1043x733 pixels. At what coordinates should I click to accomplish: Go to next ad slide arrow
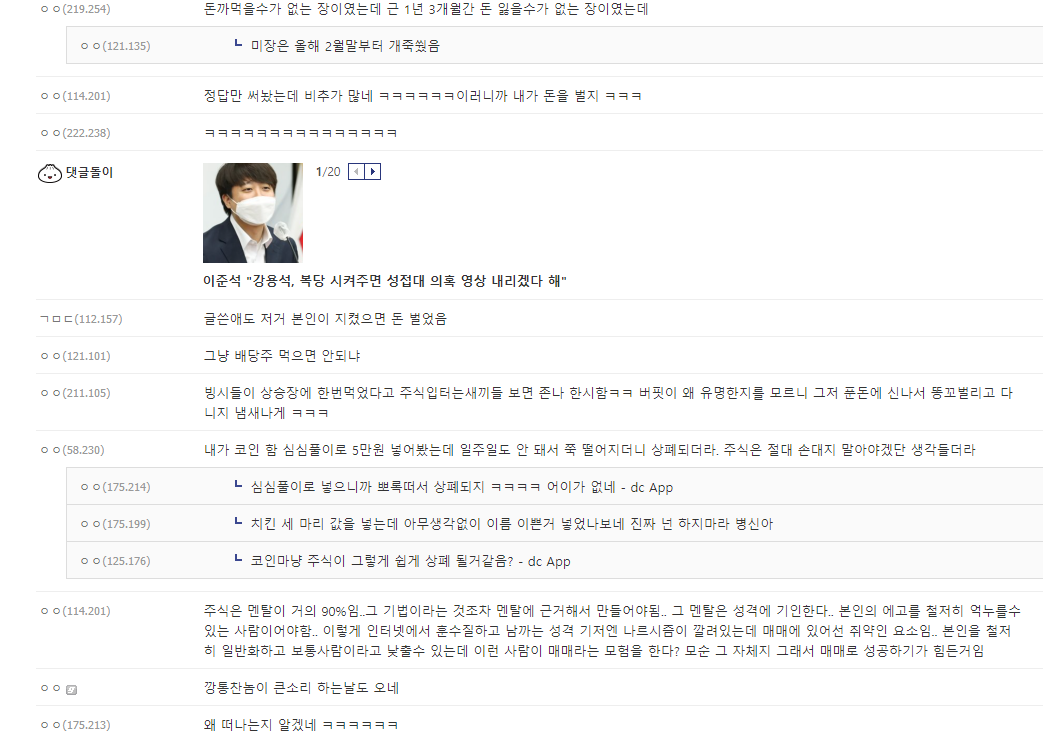(372, 172)
